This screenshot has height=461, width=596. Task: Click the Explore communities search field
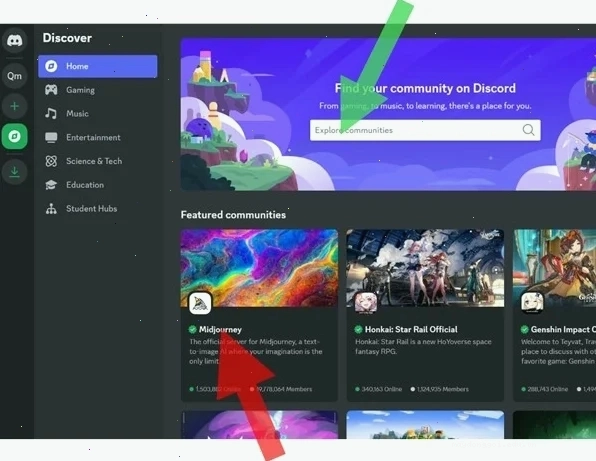click(x=425, y=130)
